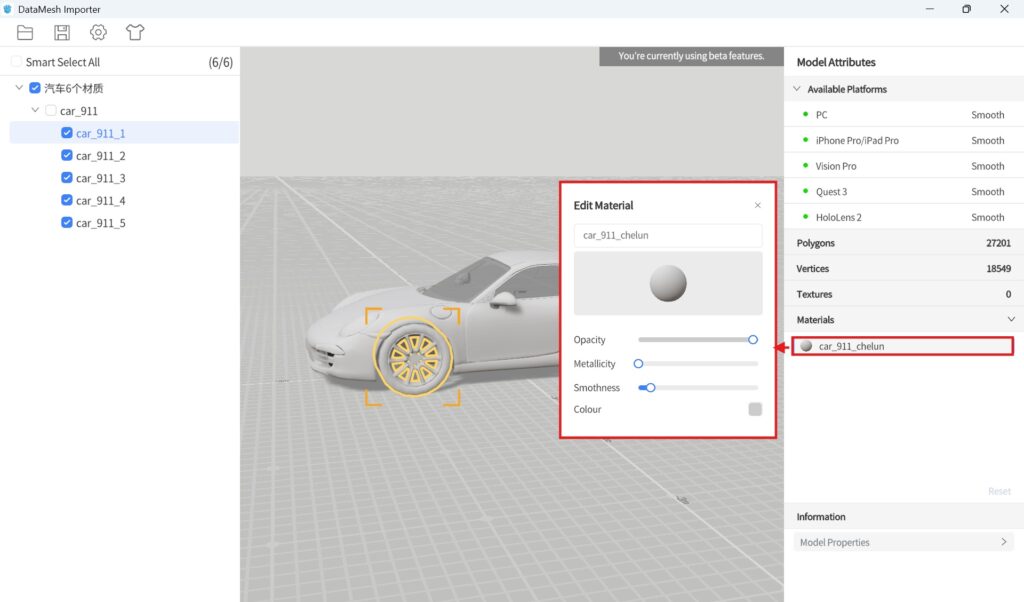Click the shirt (material library) toolbar icon
The height and width of the screenshot is (602, 1024).
(135, 32)
